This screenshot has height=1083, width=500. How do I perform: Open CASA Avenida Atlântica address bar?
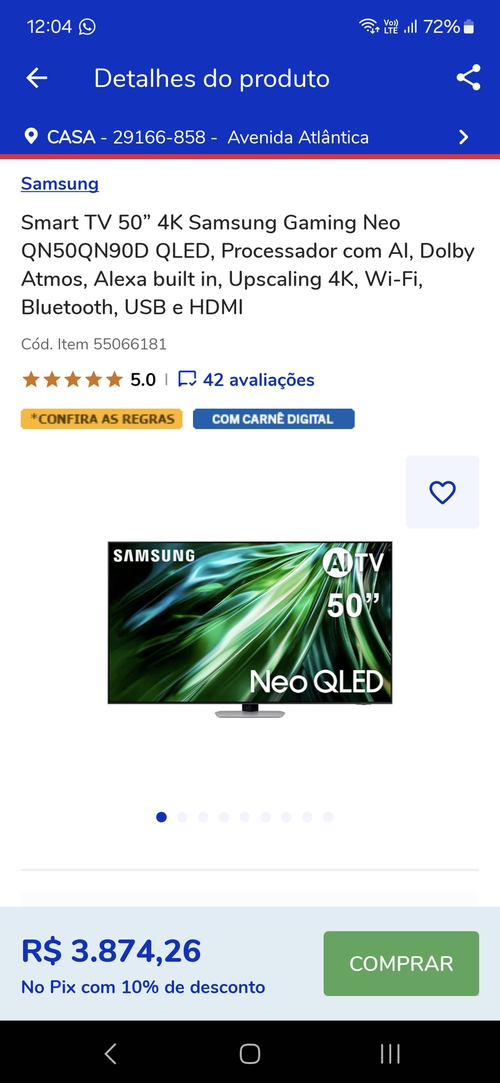(250, 137)
